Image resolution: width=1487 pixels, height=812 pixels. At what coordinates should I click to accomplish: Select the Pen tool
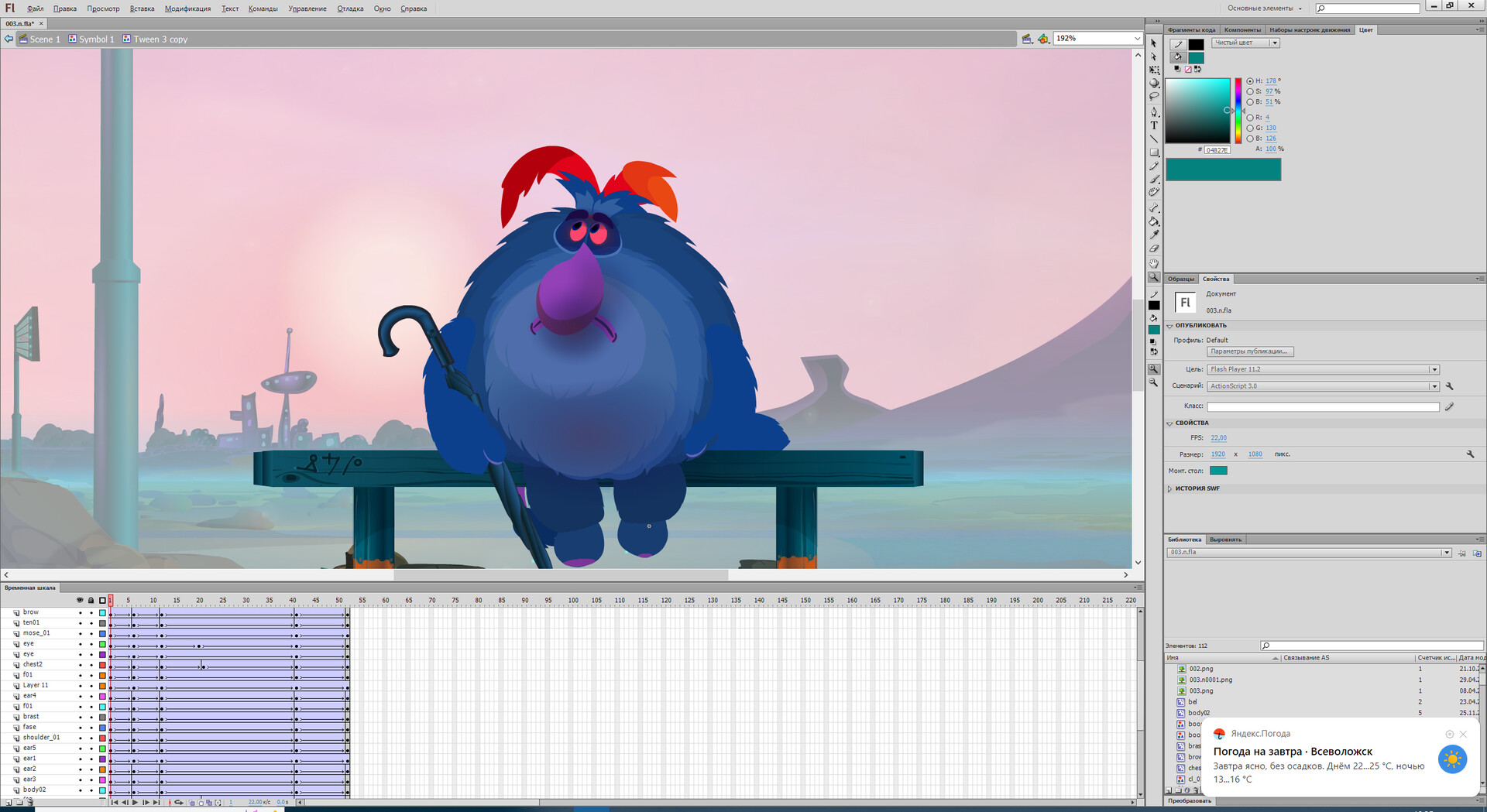coord(1154,112)
